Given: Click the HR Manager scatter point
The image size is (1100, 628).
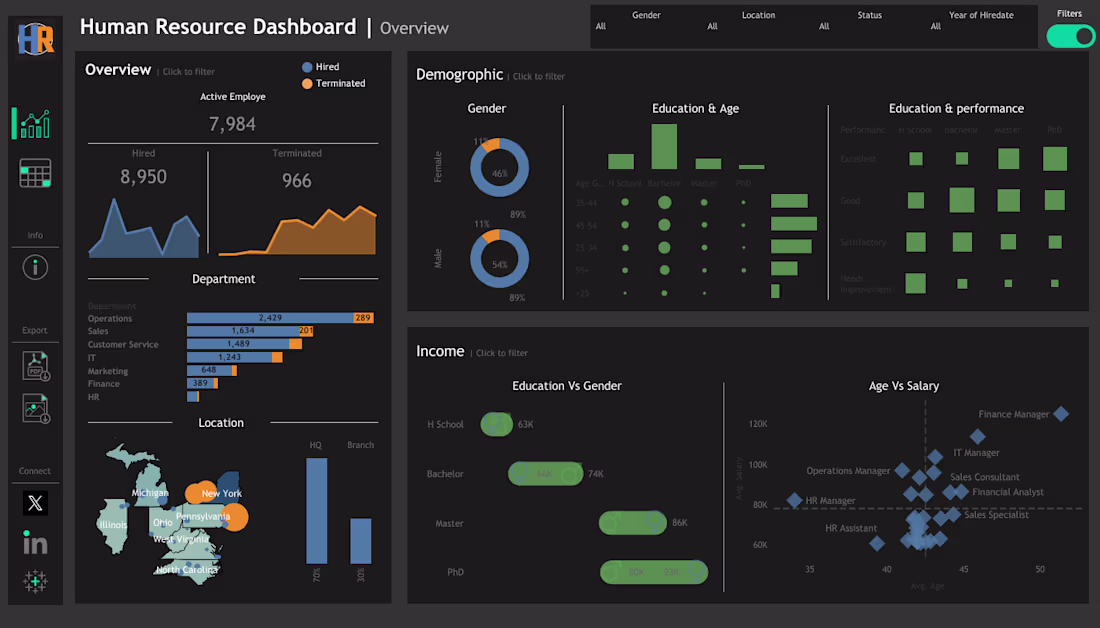Looking at the screenshot, I should (794, 500).
